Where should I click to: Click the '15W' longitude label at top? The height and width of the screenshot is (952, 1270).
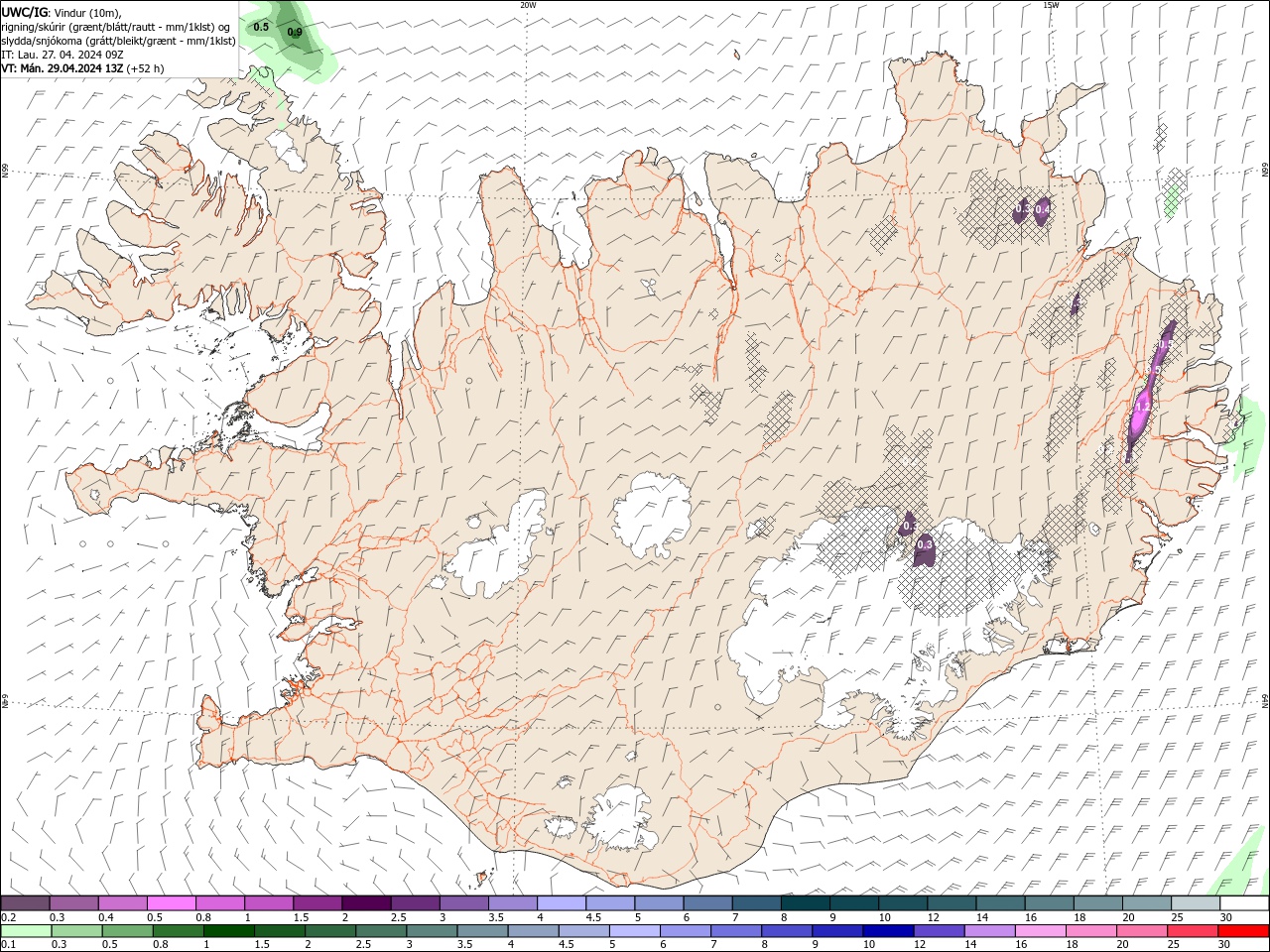click(1051, 5)
